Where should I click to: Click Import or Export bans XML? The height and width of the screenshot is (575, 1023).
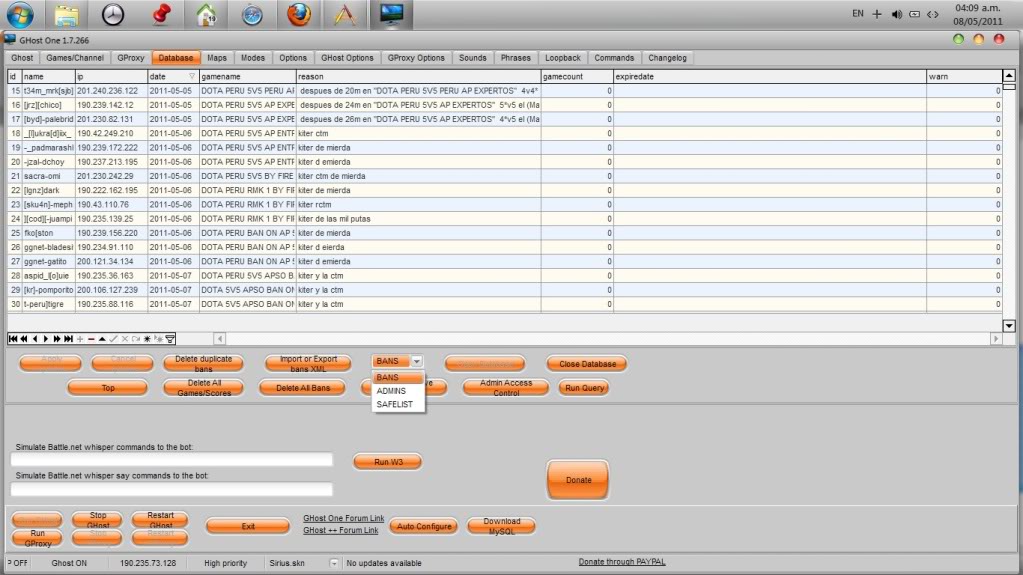[x=308, y=364]
